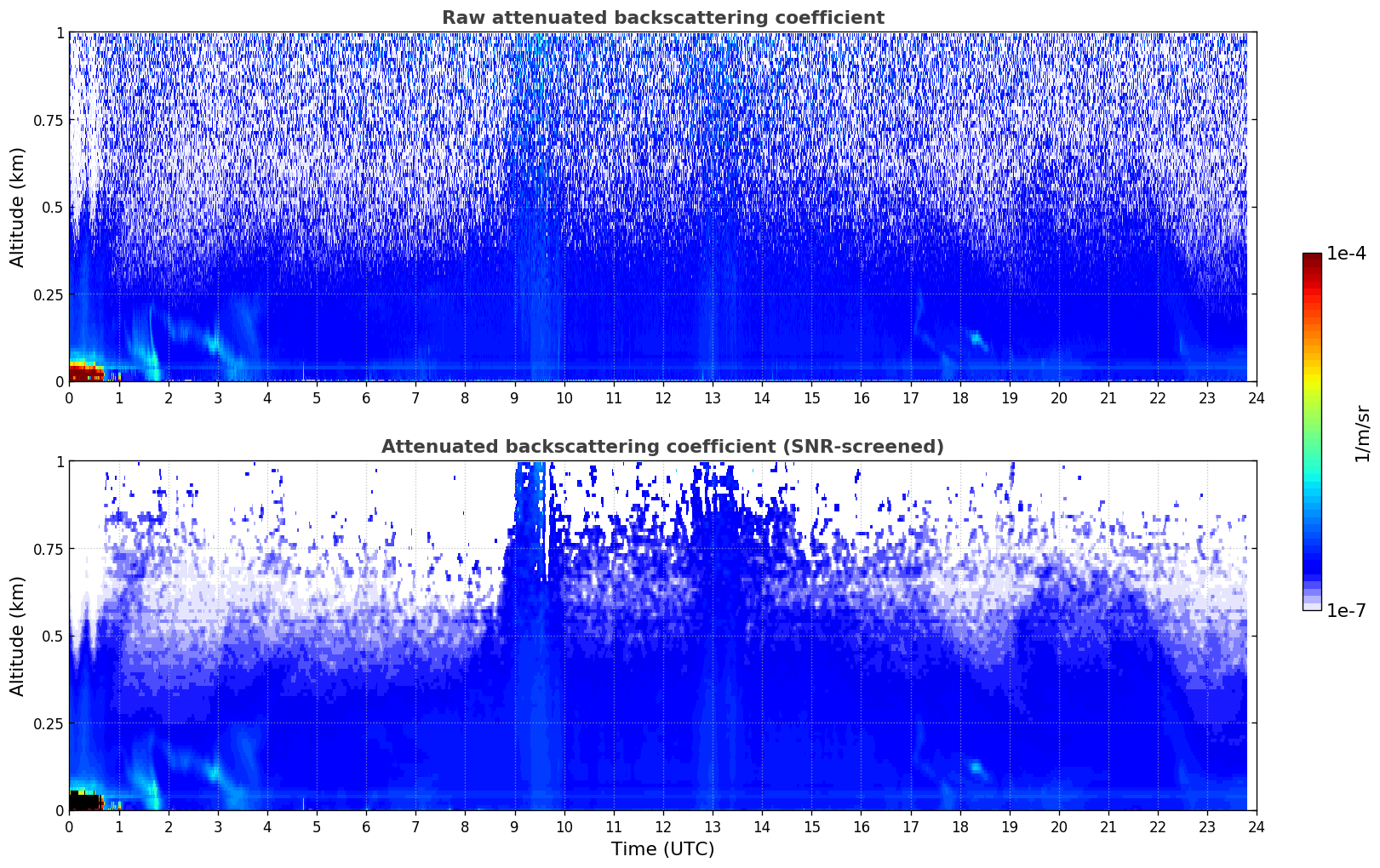Click the colorbar's '1e-7' minimum label

[1346, 610]
